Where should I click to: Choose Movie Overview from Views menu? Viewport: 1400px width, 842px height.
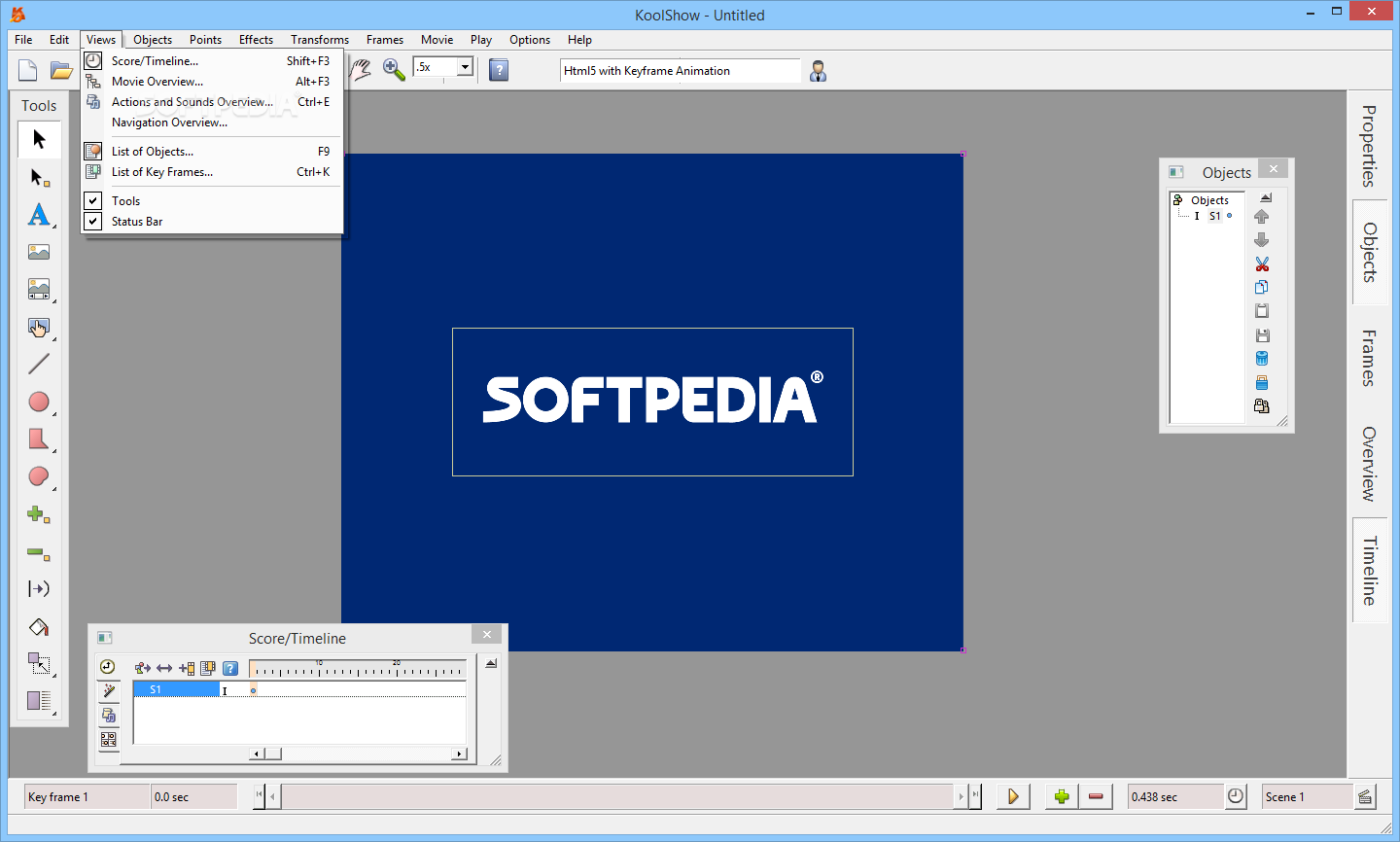212,81
